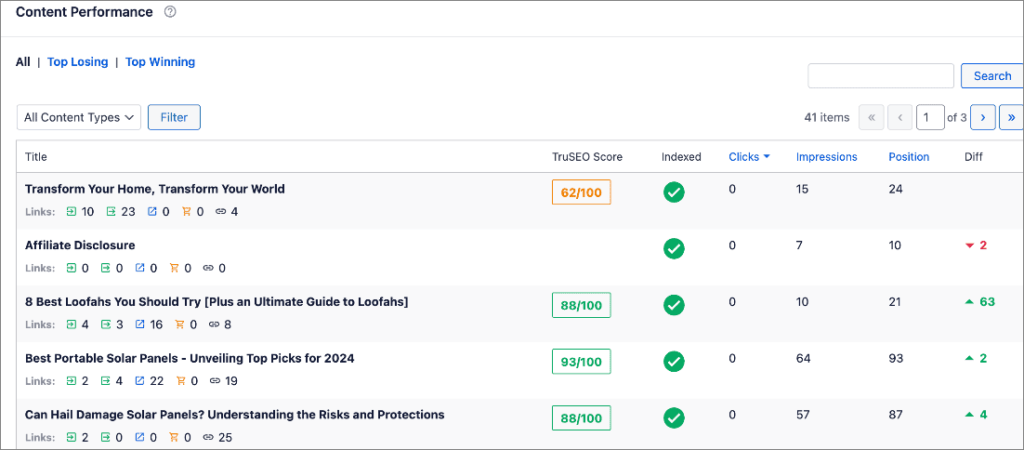
Task: Click the 41 items count text
Action: 827,118
